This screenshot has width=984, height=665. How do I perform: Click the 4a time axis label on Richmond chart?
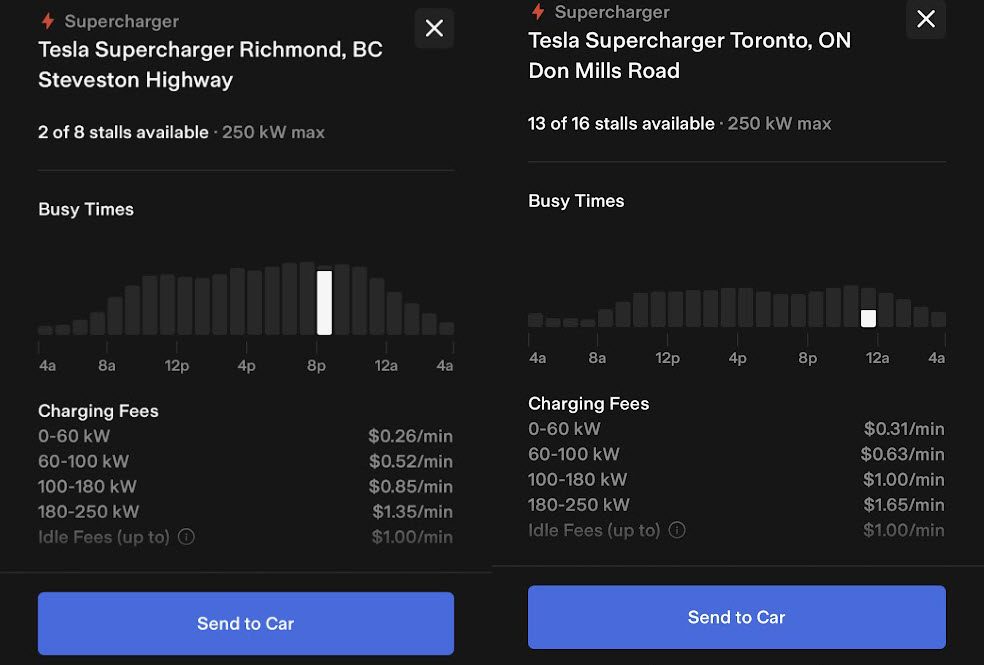coord(47,365)
